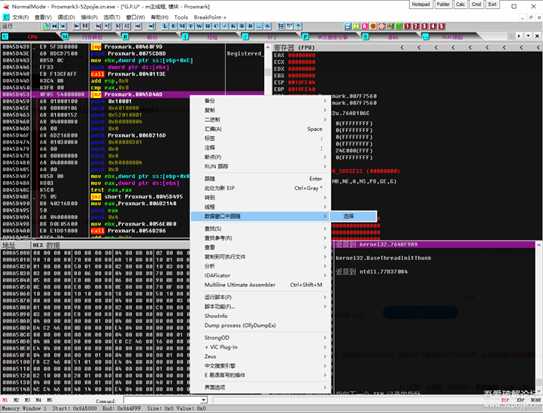This screenshot has height=413, width=543.
Task: Select 汇编(A) Space in context menu
Action: (x=260, y=129)
